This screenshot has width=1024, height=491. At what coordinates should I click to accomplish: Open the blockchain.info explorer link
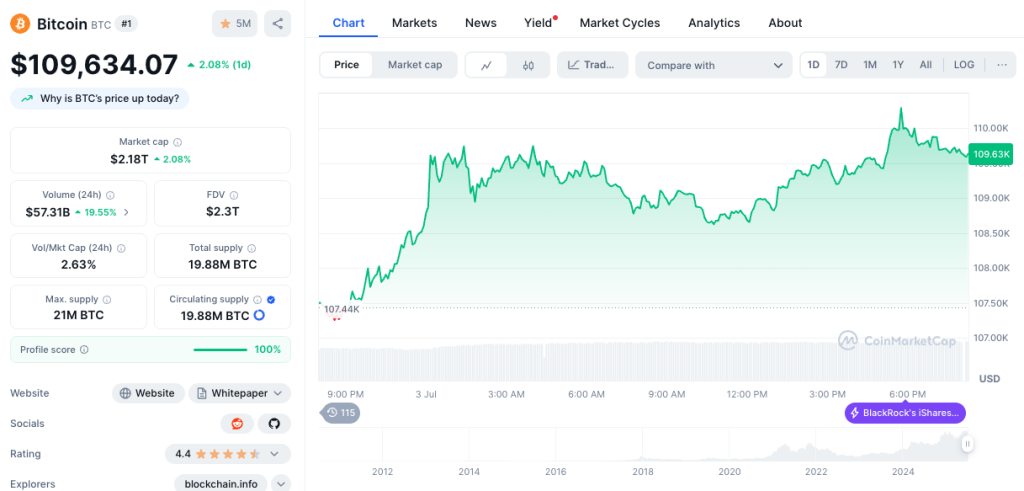tap(221, 484)
